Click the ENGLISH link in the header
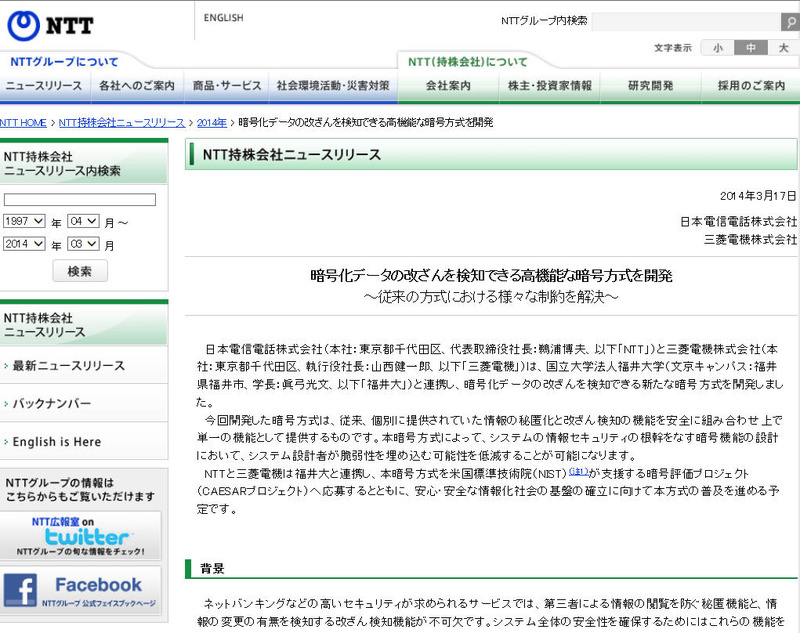 click(x=223, y=18)
